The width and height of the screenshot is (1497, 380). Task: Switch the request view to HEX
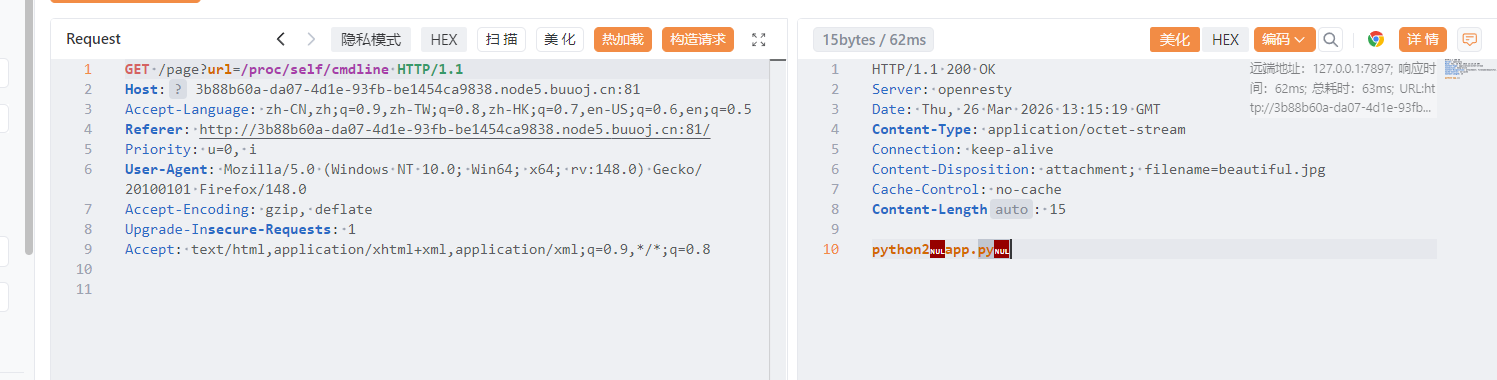[443, 39]
